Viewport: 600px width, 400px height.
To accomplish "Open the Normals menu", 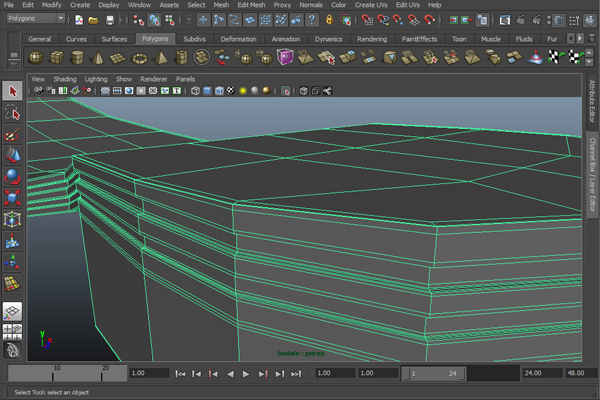I will (x=311, y=5).
